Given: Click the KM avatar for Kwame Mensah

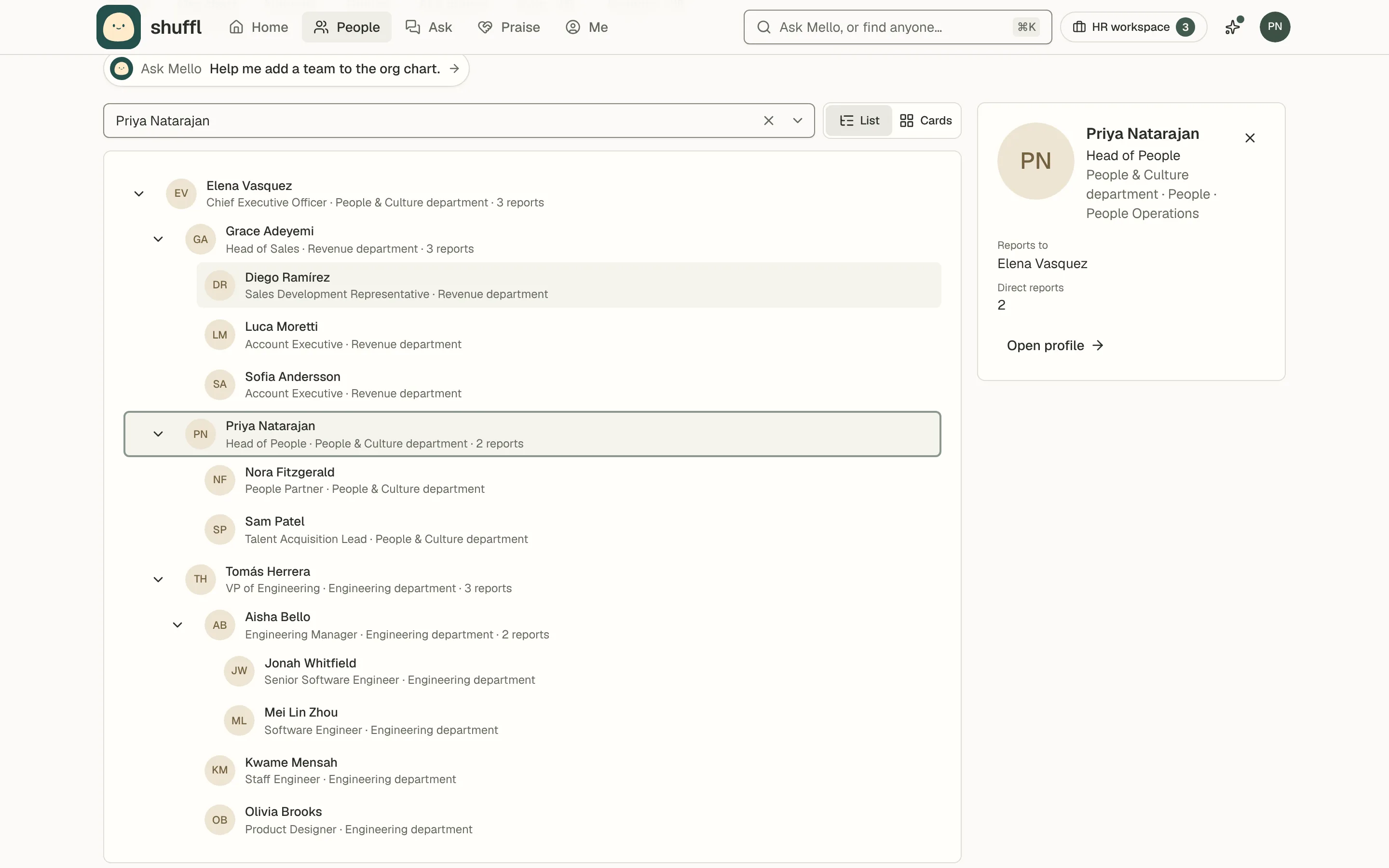Looking at the screenshot, I should (x=220, y=771).
